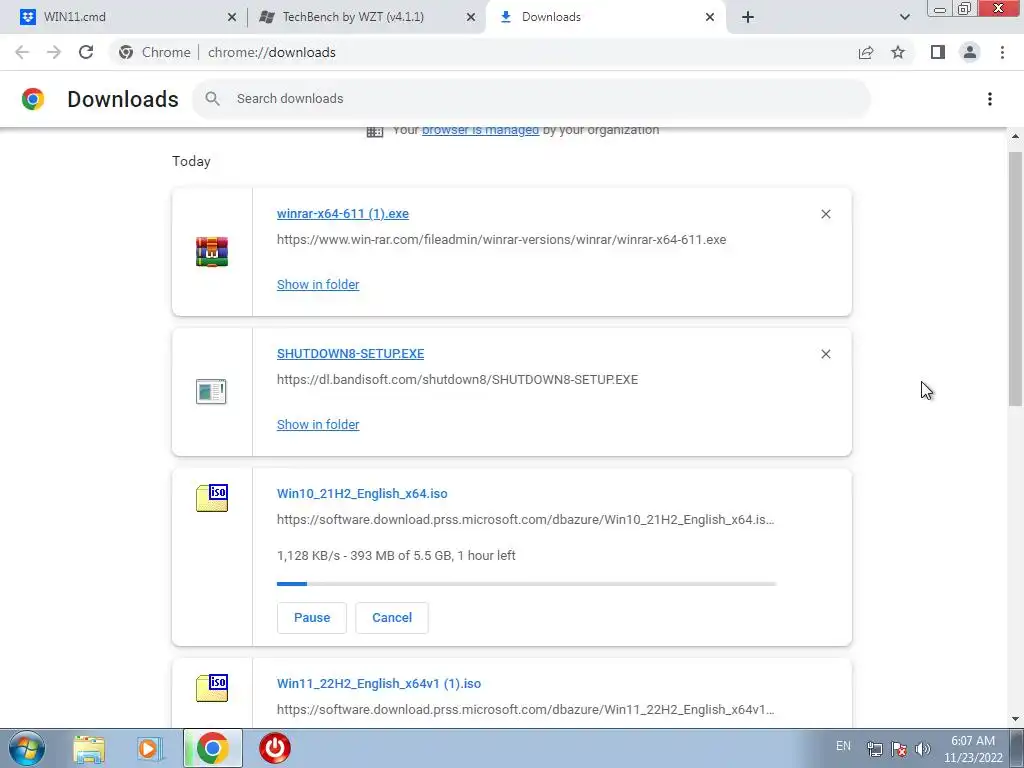Image resolution: width=1024 pixels, height=768 pixels.
Task: Click the winrar download source URL text
Action: [x=502, y=240]
